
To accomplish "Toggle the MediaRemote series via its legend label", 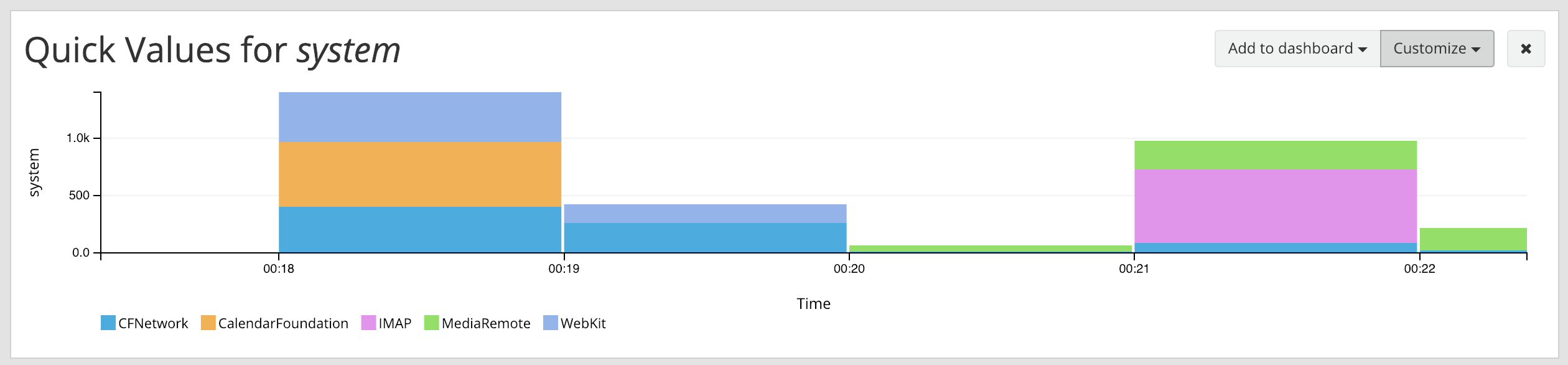I will pyautogui.click(x=486, y=323).
